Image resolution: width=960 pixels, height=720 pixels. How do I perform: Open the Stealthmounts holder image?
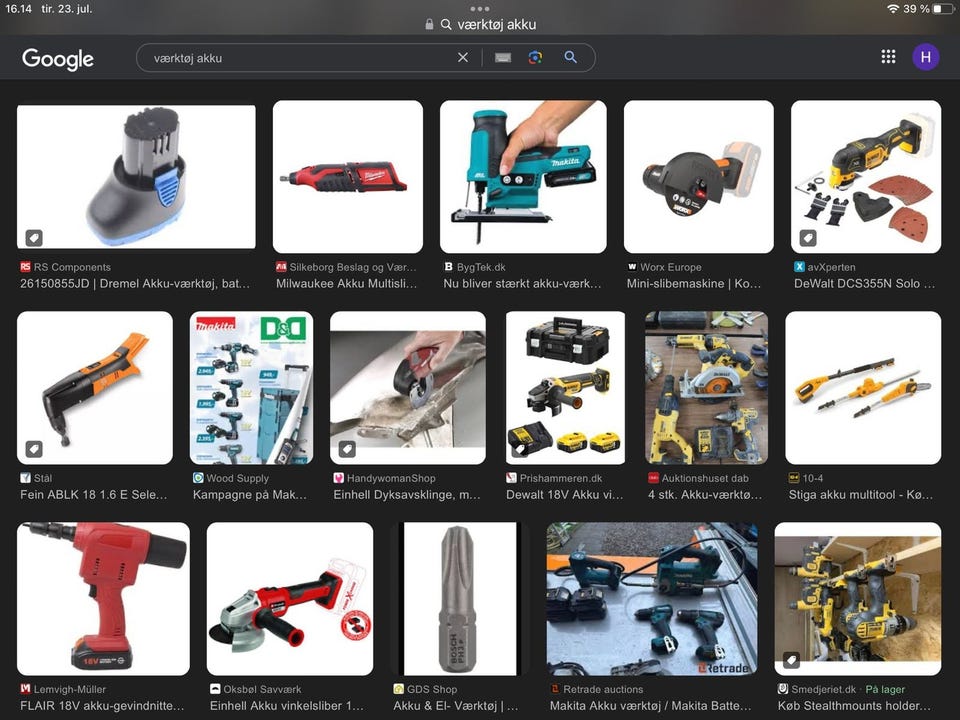(x=858, y=599)
